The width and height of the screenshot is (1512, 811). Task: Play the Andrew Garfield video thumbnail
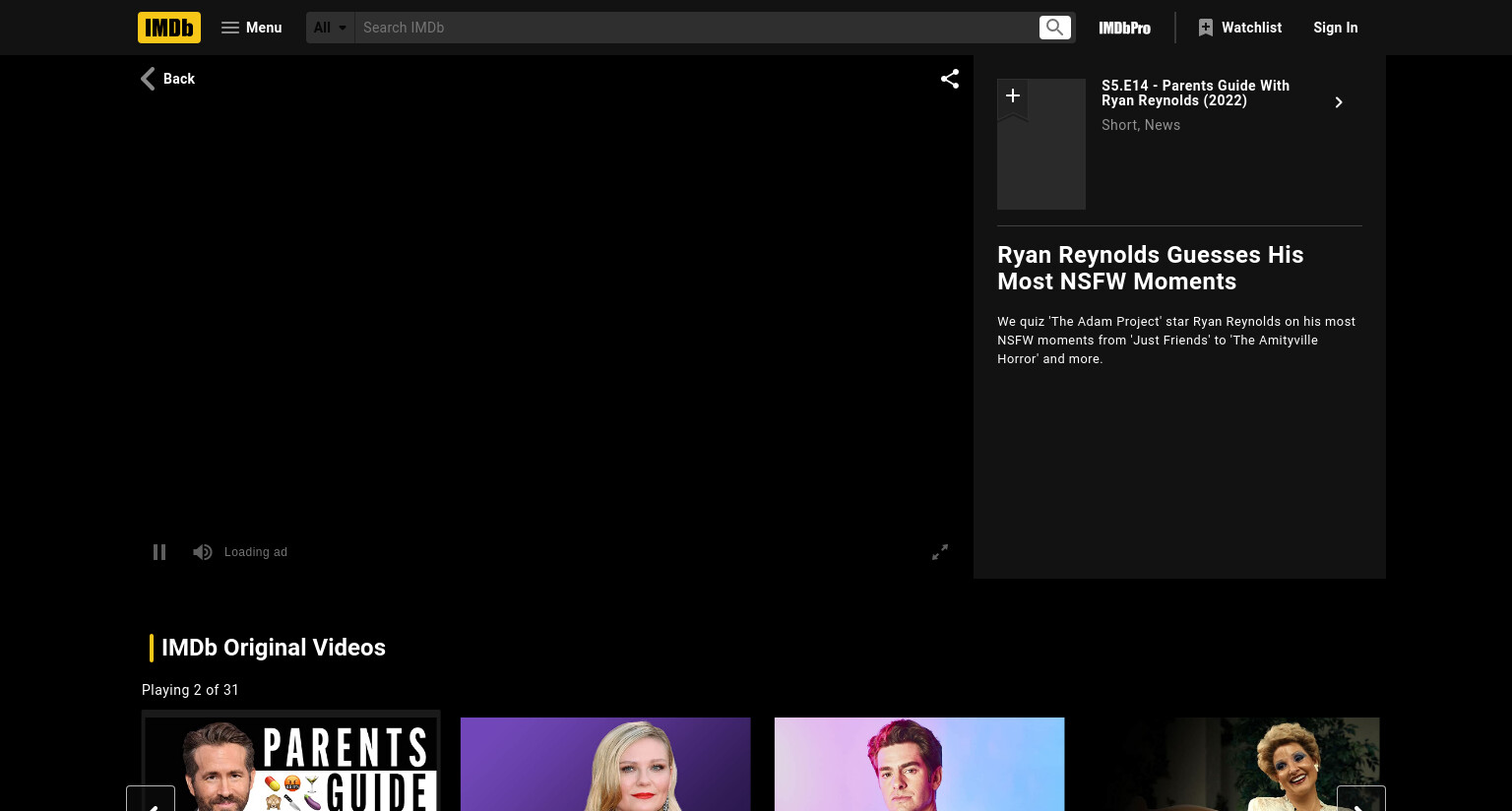click(919, 764)
